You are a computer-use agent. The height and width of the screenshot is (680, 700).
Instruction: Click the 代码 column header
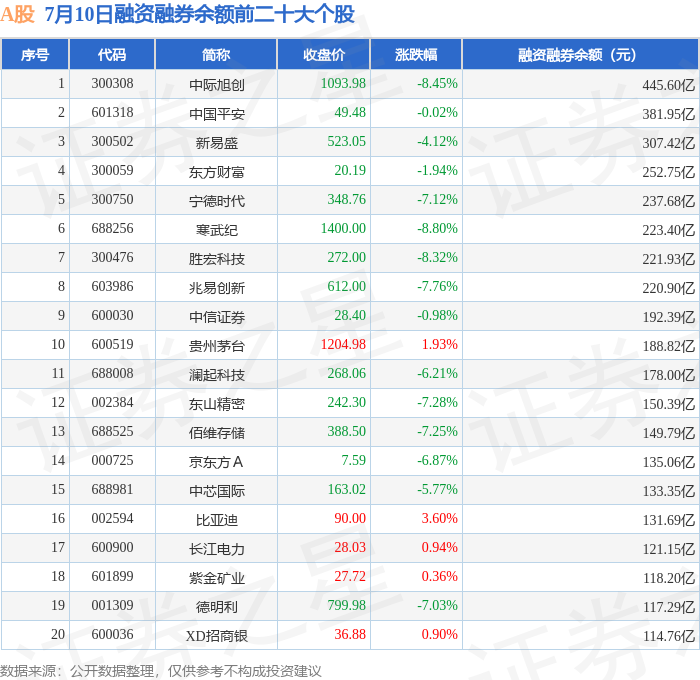coord(112,54)
